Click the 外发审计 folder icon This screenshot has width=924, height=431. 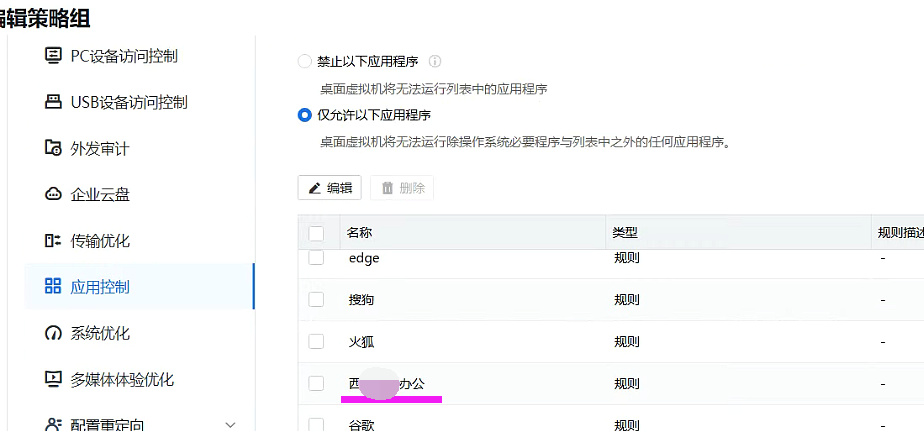(x=53, y=147)
